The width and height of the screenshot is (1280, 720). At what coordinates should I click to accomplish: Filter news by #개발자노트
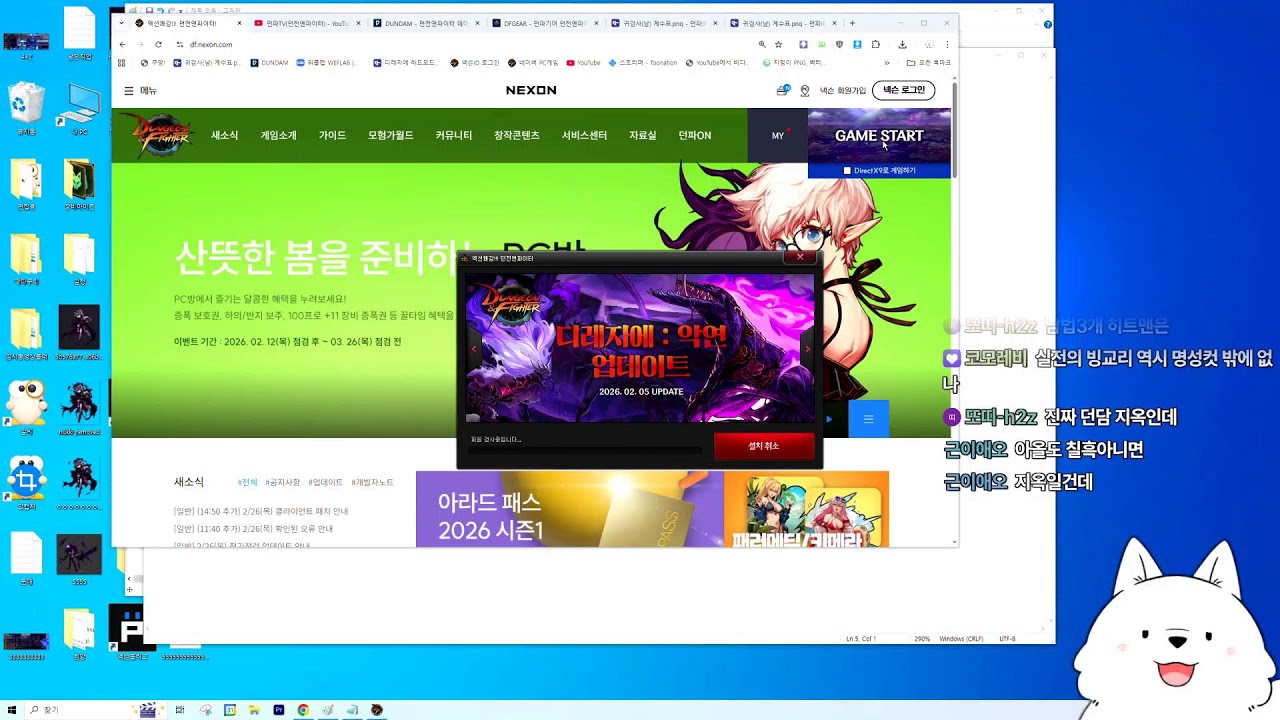click(372, 483)
